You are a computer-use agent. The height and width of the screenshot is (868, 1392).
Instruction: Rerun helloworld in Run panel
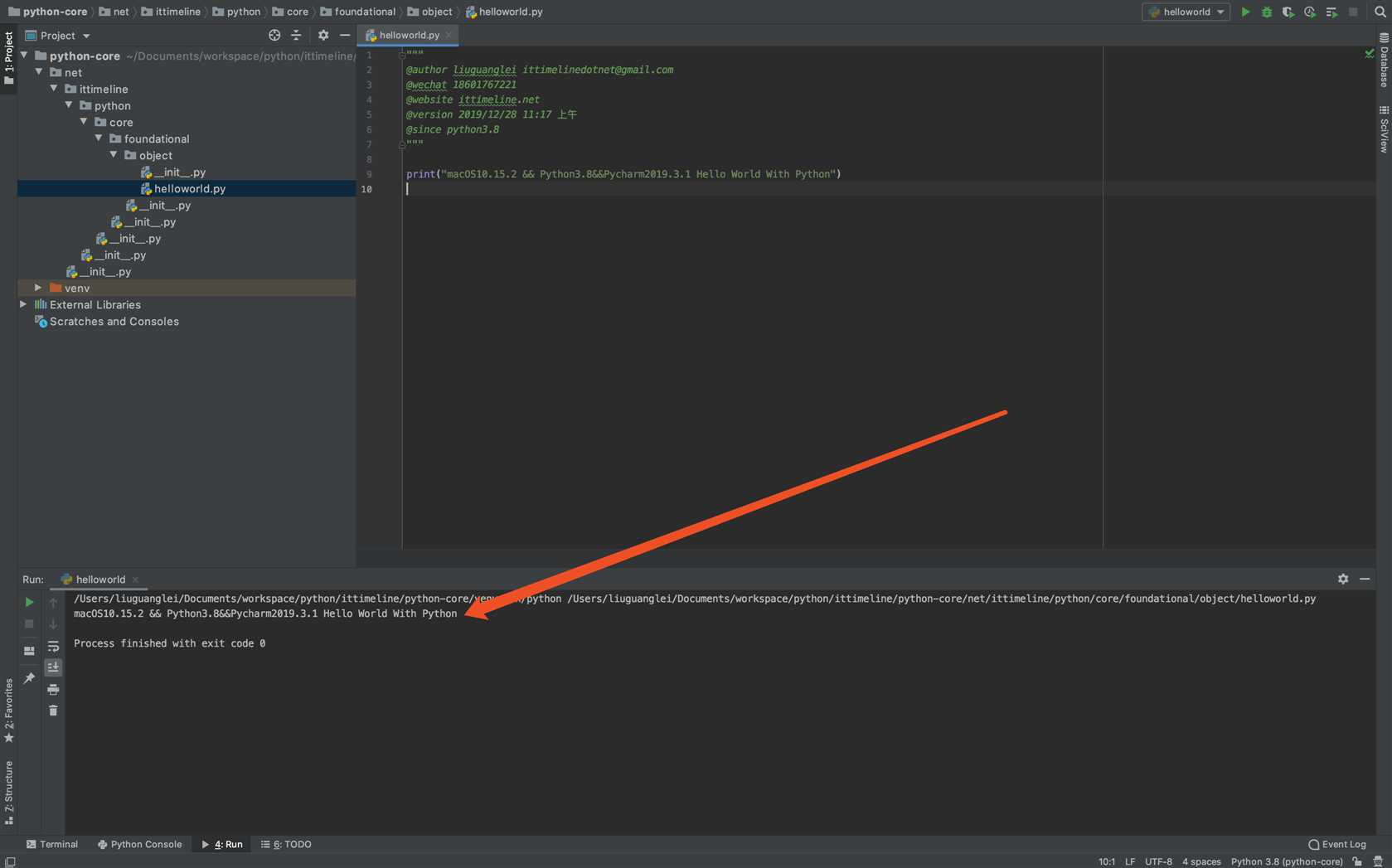point(29,602)
